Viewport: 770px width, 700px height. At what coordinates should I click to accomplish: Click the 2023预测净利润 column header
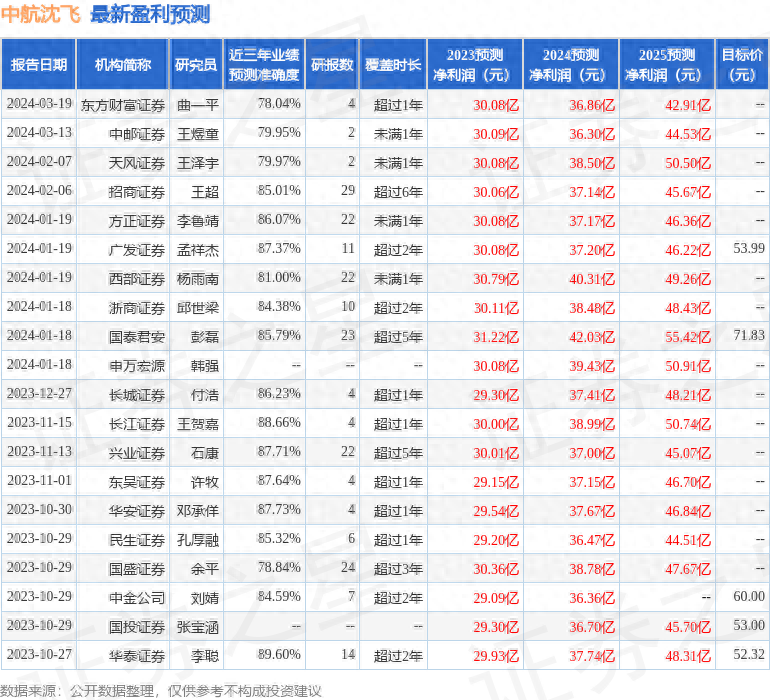475,65
